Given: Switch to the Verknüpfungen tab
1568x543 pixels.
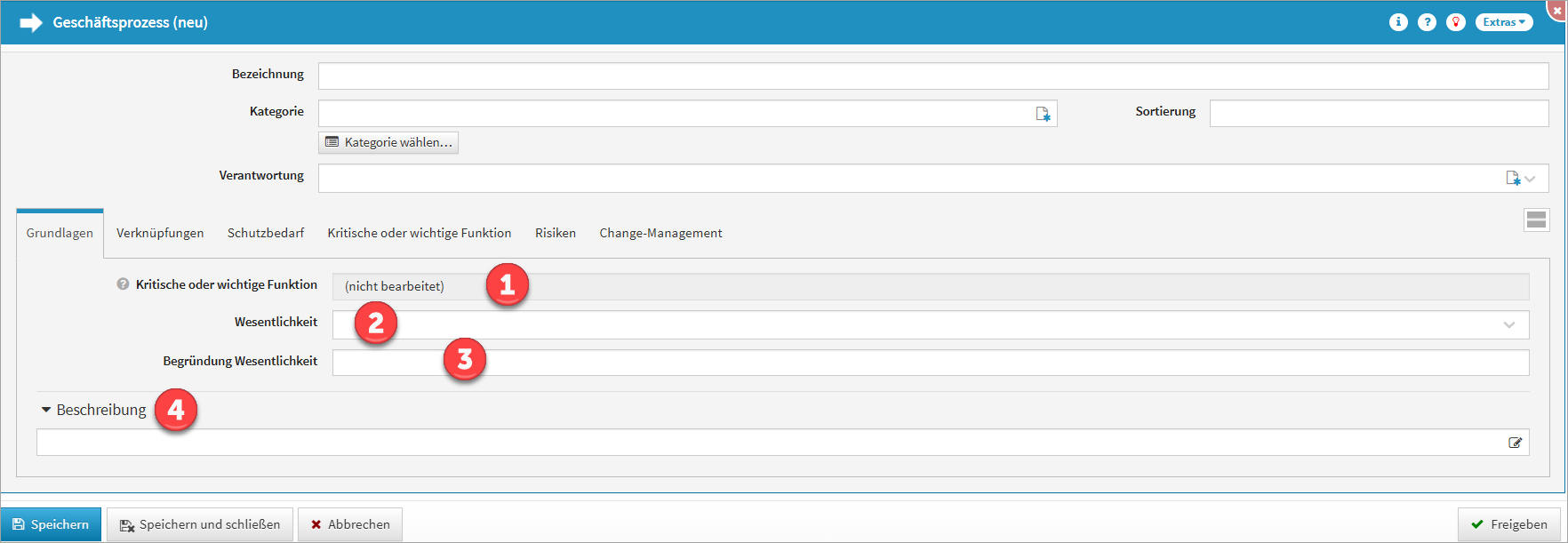Looking at the screenshot, I should click(160, 233).
